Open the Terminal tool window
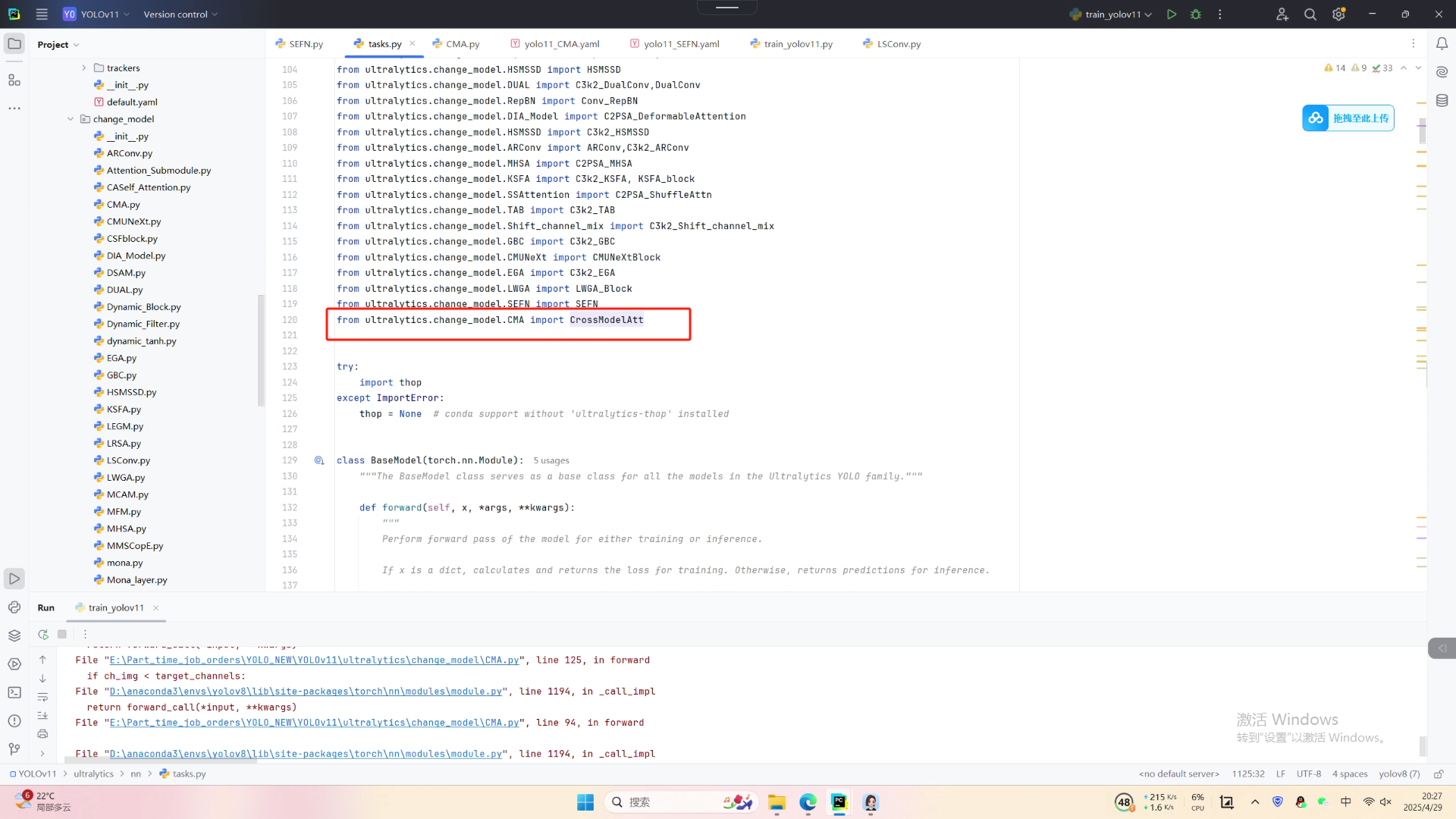Viewport: 1456px width, 819px height. pyautogui.click(x=14, y=692)
